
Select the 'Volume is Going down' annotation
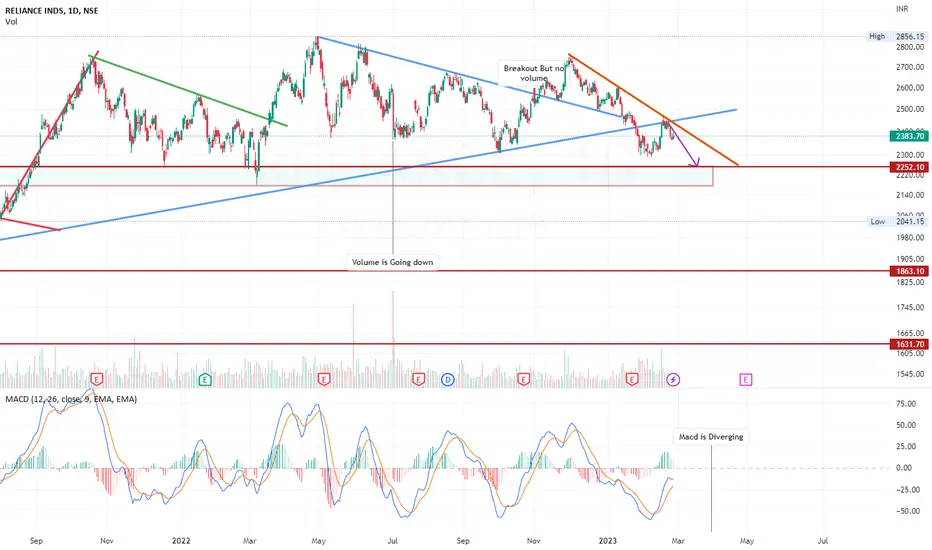point(392,262)
